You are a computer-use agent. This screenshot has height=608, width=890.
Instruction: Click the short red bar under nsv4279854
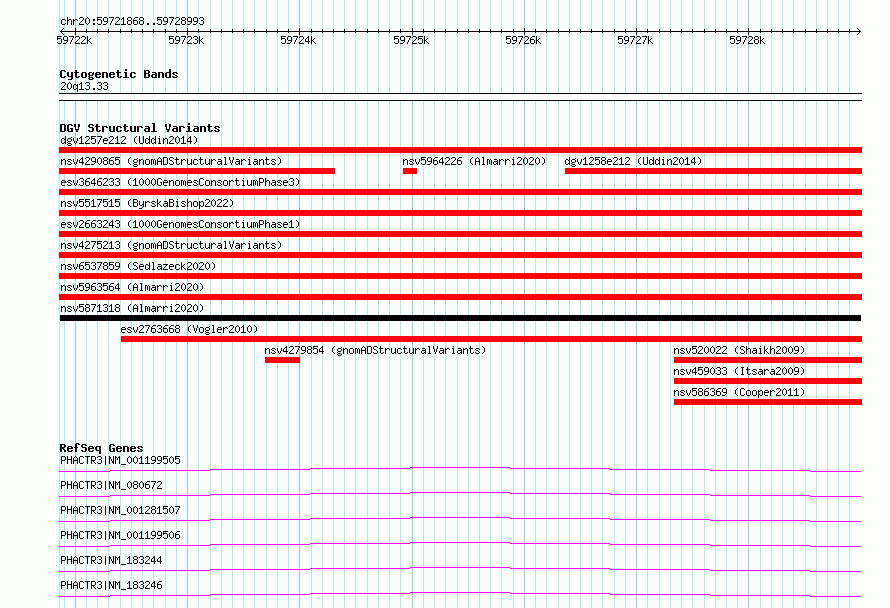(282, 360)
